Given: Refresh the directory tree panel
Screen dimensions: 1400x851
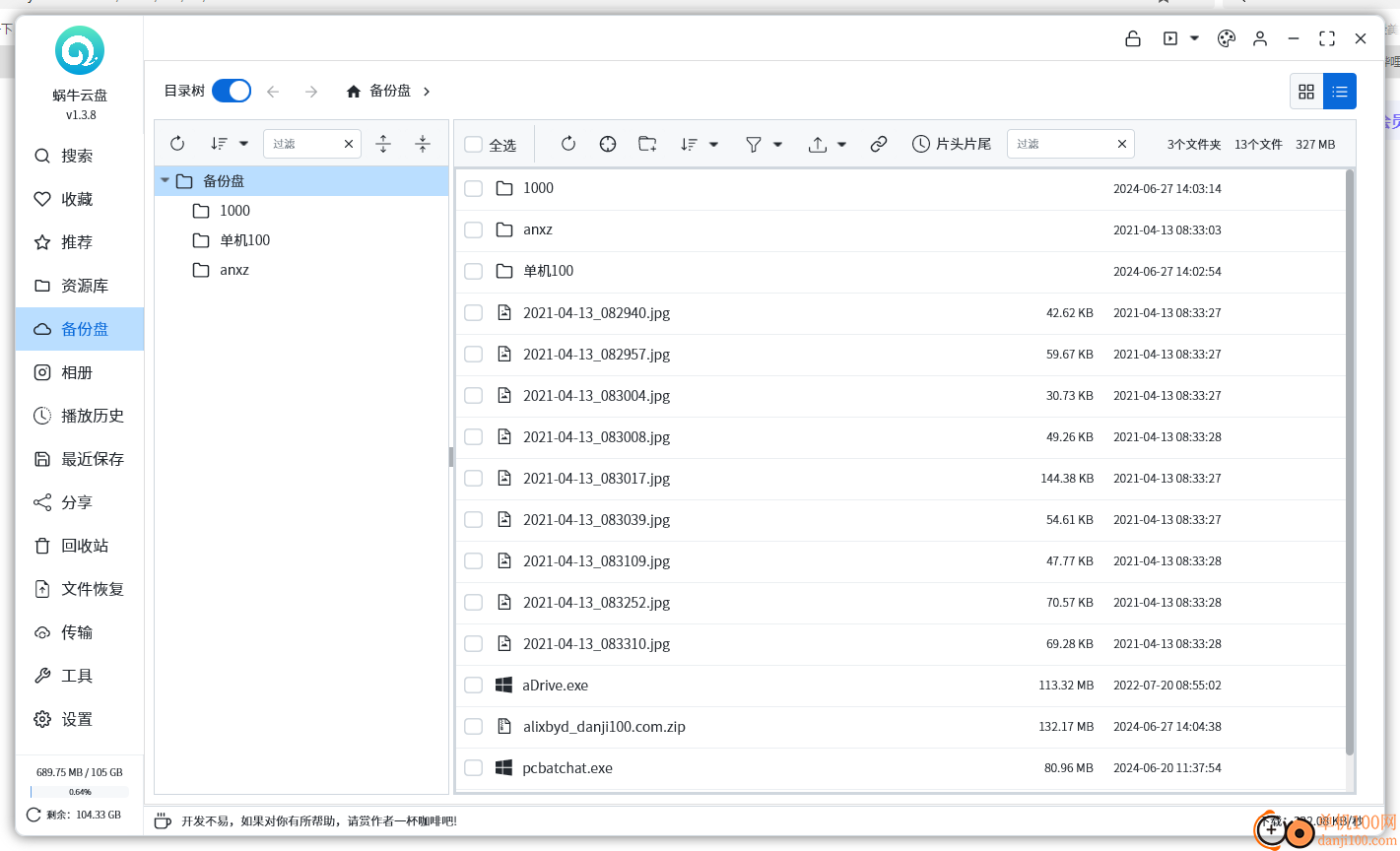Looking at the screenshot, I should click(x=177, y=144).
